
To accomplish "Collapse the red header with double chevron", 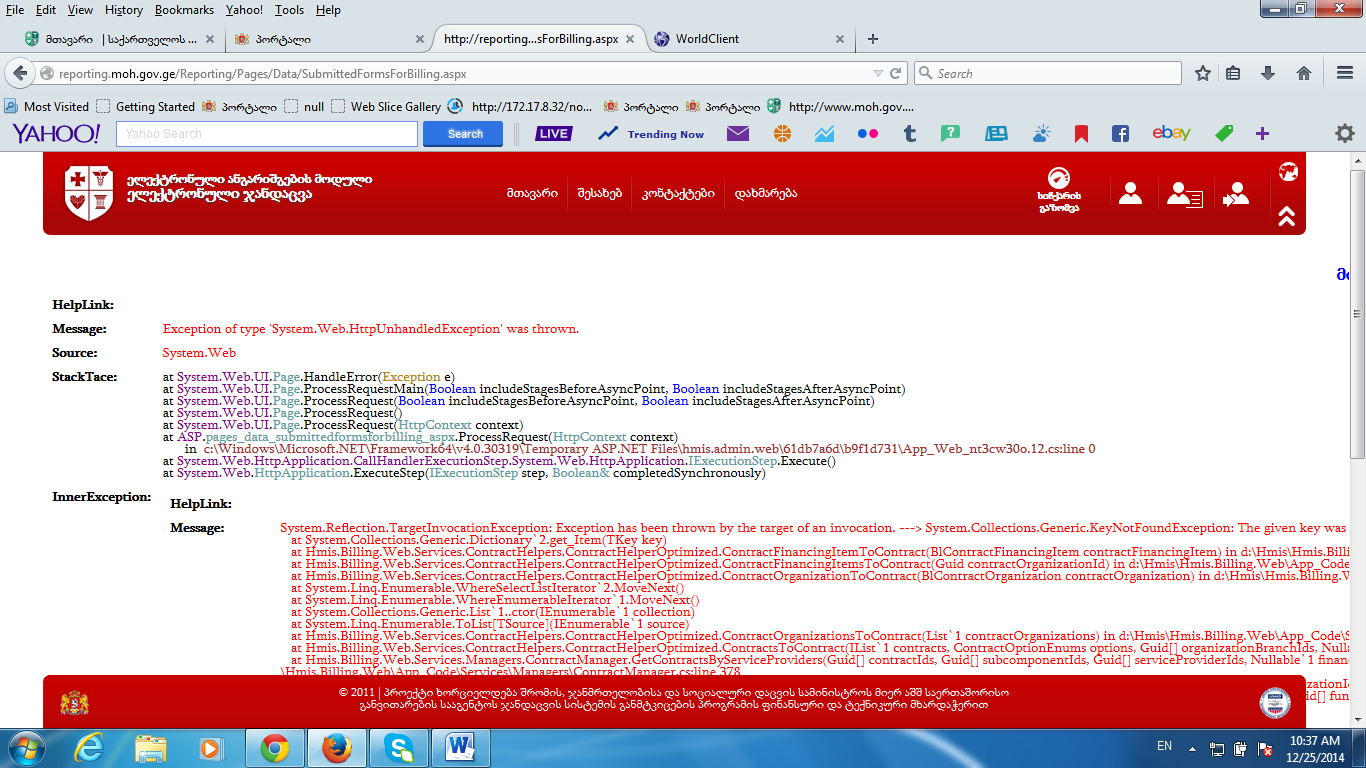I will (x=1287, y=216).
